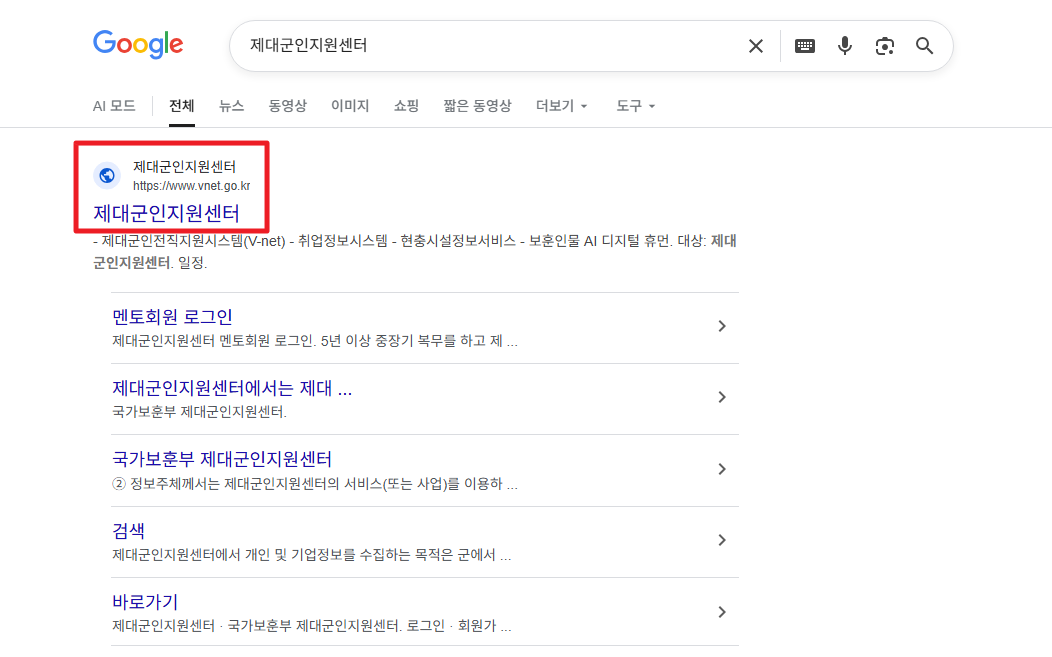The image size is (1052, 657).
Task: Click the globe favicon next to 제대군인지원센터
Action: pyautogui.click(x=106, y=174)
